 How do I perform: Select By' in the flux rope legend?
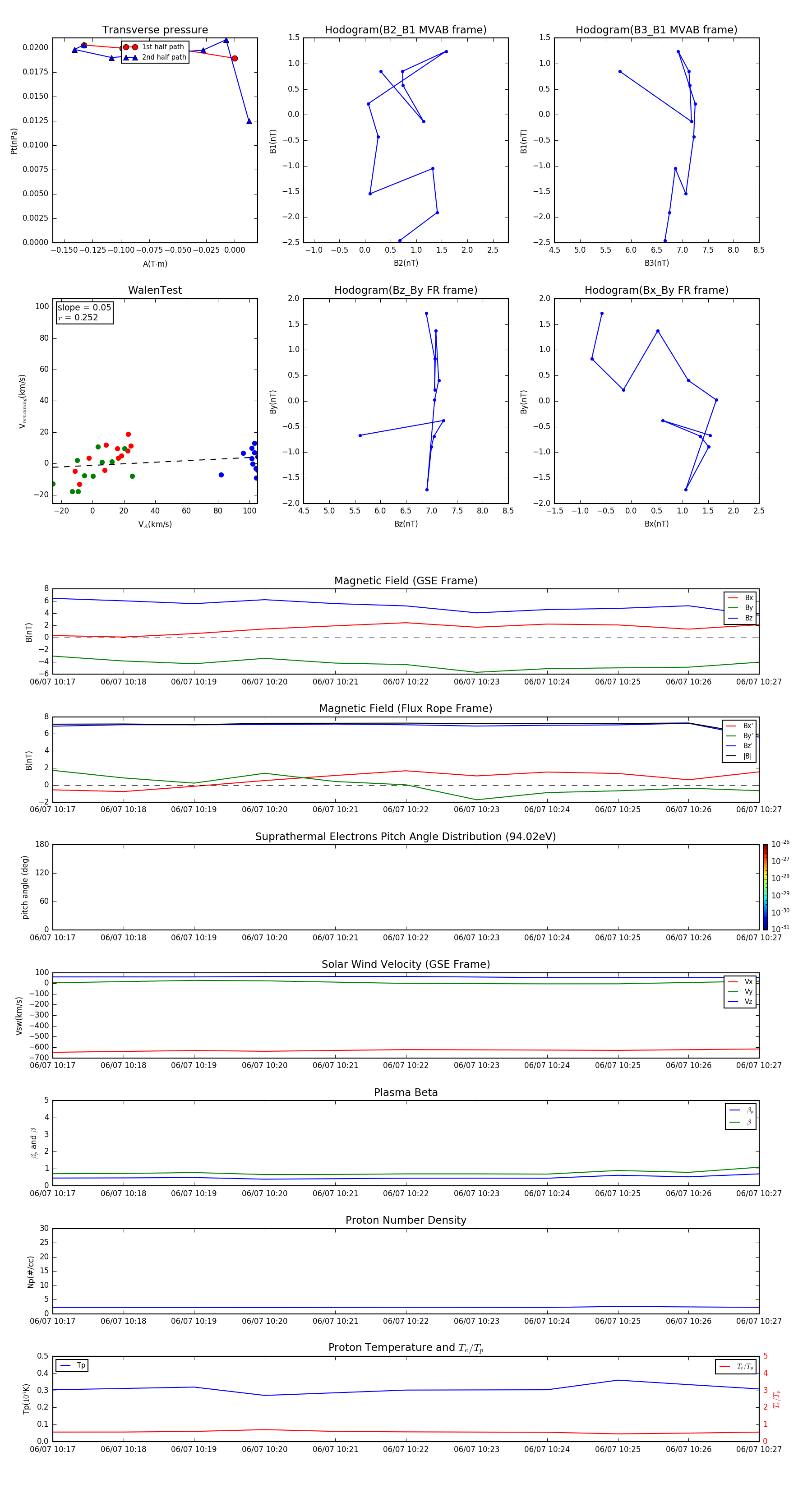tap(740, 736)
